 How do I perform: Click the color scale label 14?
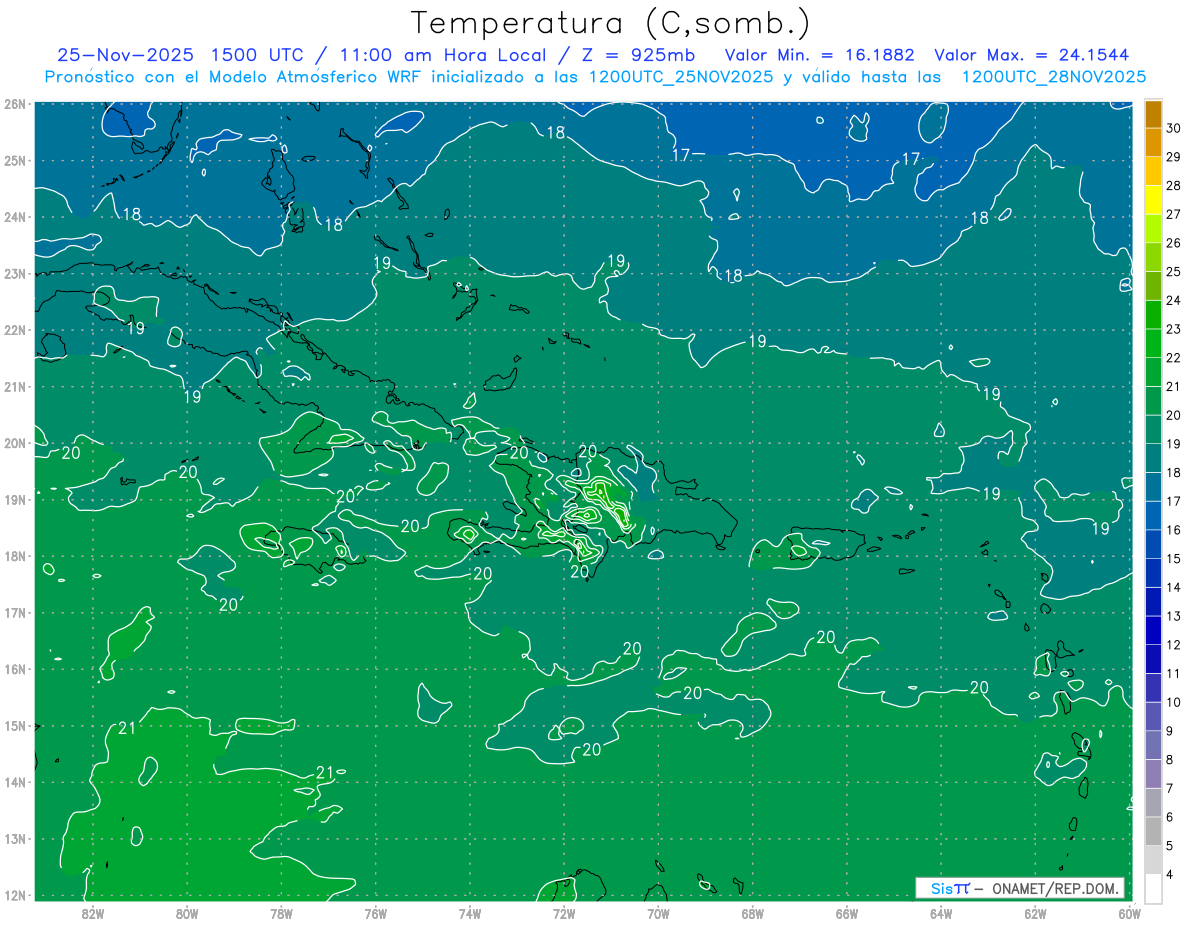click(x=1173, y=587)
